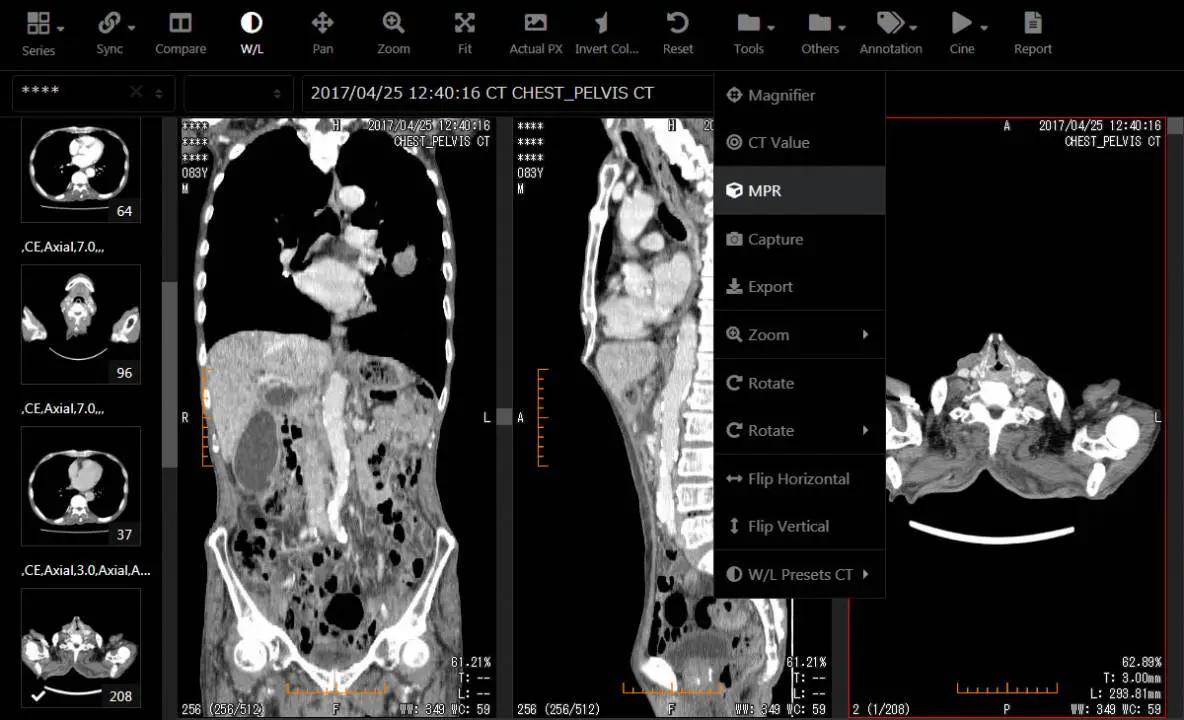This screenshot has width=1184, height=720.
Task: Expand W/L Presets CT submenu
Action: click(x=799, y=574)
